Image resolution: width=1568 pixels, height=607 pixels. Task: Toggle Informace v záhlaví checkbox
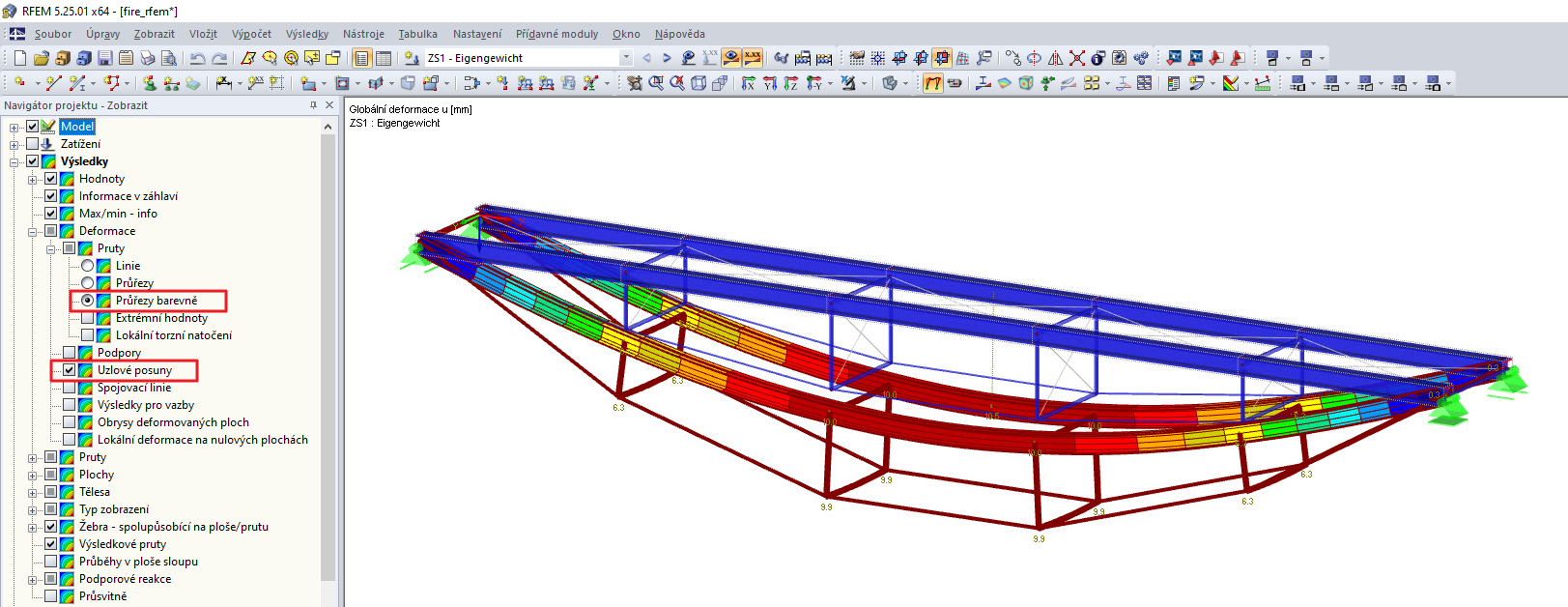click(51, 196)
